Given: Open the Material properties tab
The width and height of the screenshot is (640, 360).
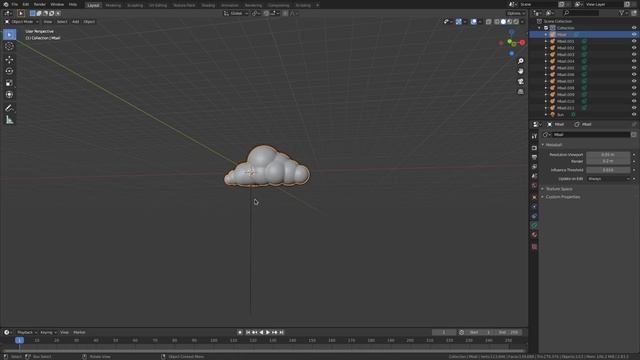Looking at the screenshot, I should coord(534,235).
